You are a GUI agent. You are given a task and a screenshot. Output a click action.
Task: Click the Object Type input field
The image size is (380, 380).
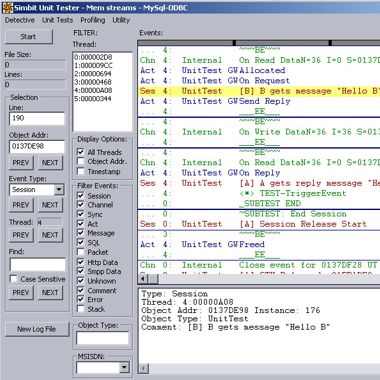click(x=102, y=338)
